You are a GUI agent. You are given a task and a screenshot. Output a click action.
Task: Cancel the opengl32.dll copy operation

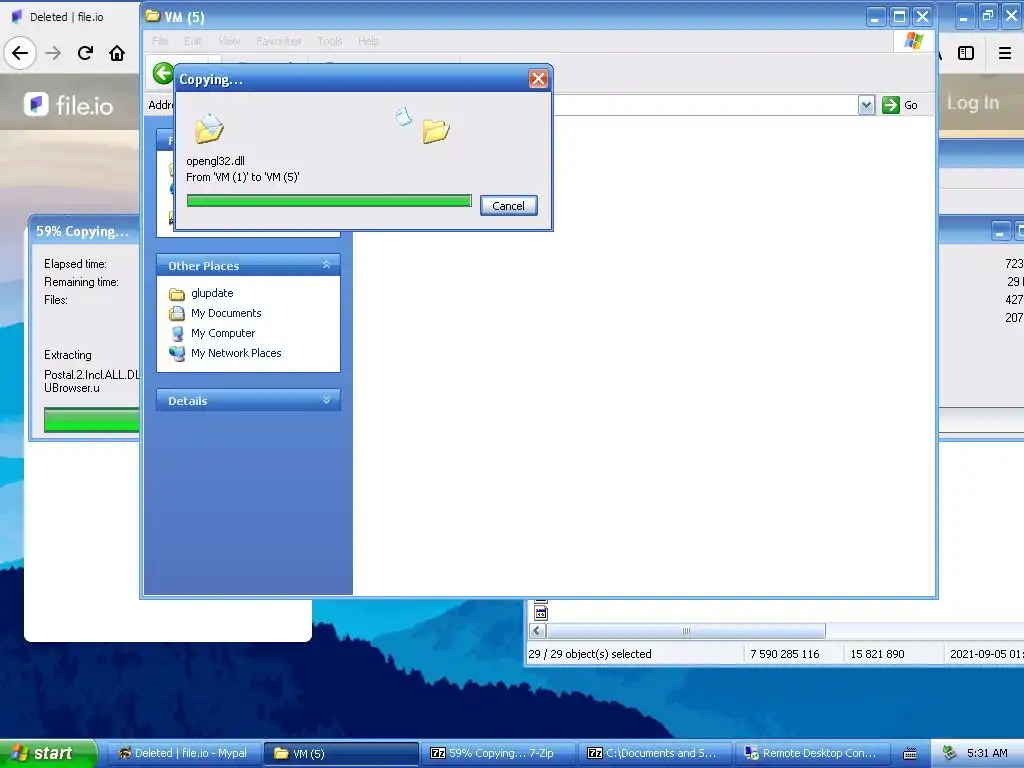[x=508, y=206]
